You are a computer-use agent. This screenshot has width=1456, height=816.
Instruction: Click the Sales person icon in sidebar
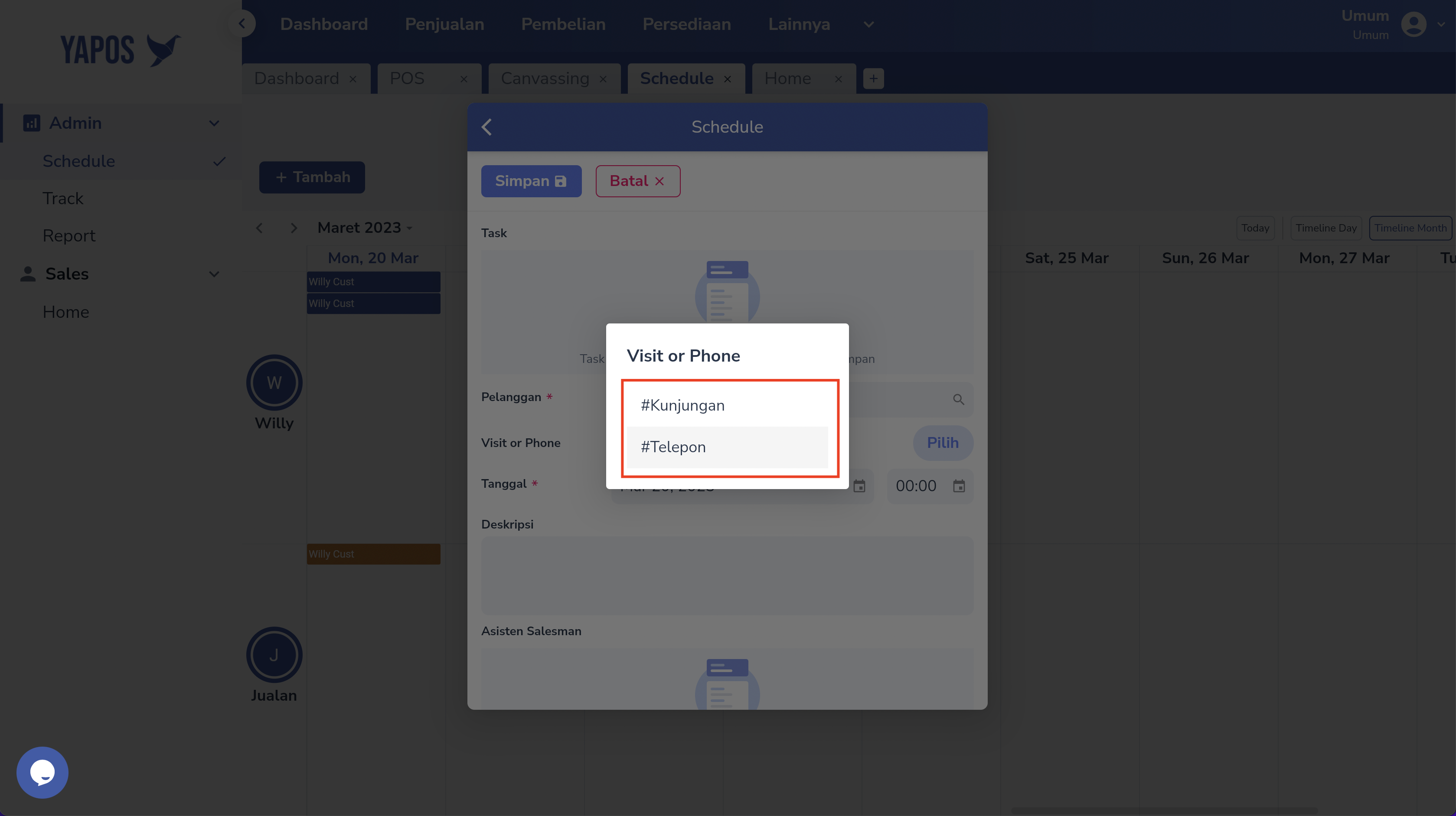28,274
